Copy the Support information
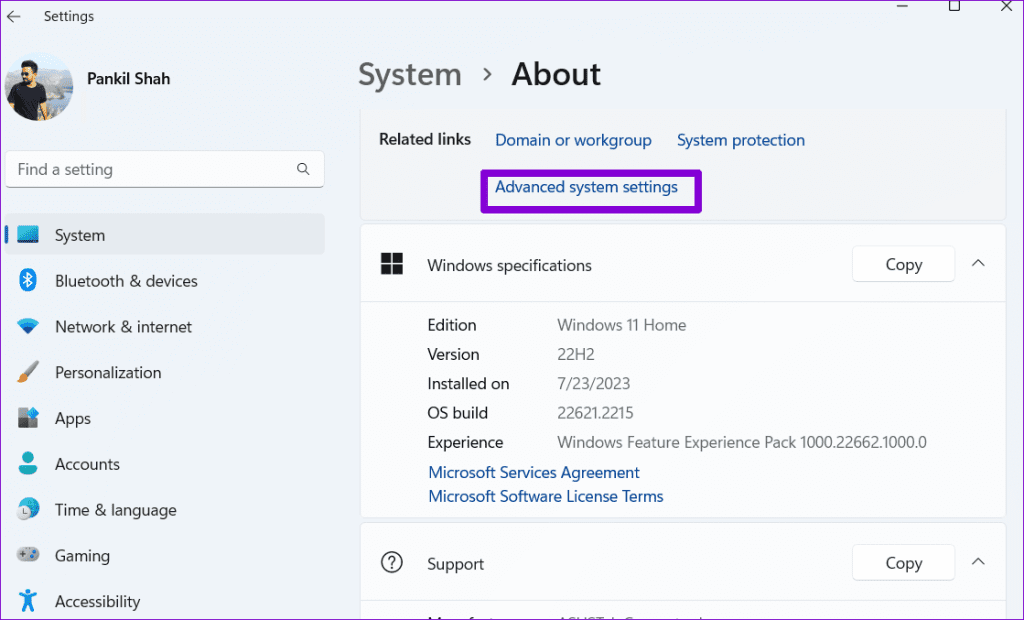The image size is (1024, 620). [903, 563]
